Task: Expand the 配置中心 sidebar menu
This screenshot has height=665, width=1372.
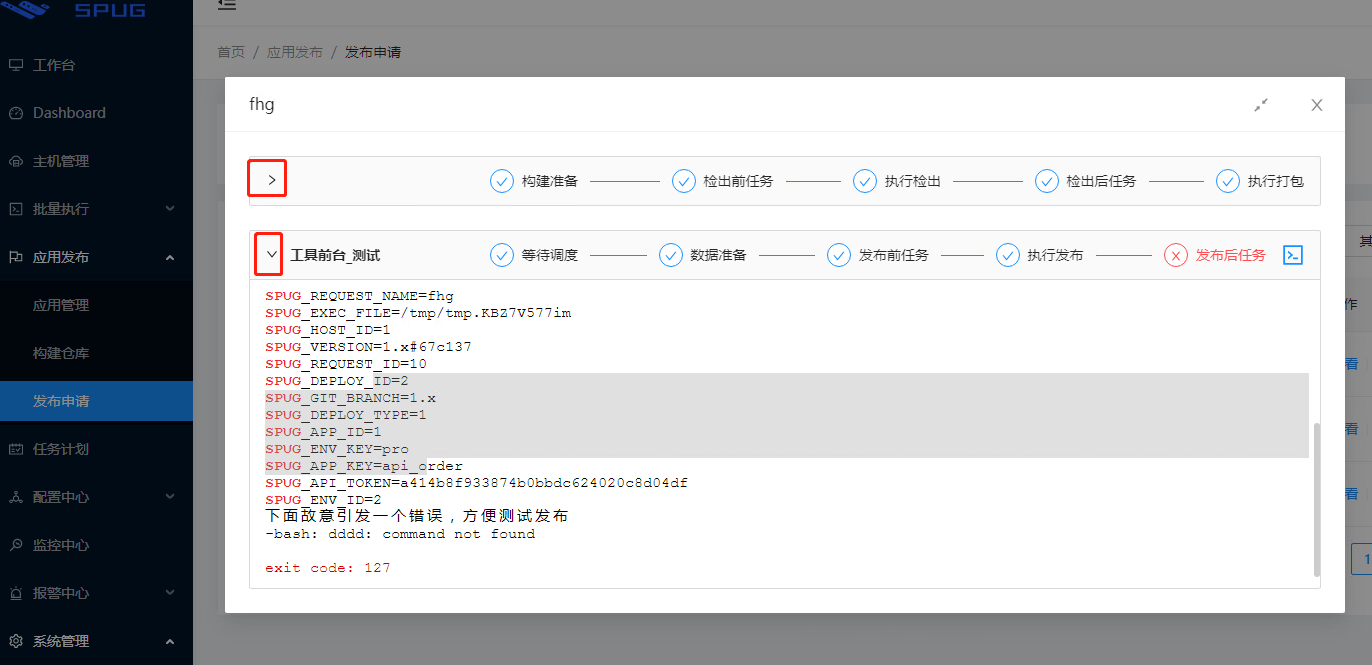Action: click(x=96, y=497)
